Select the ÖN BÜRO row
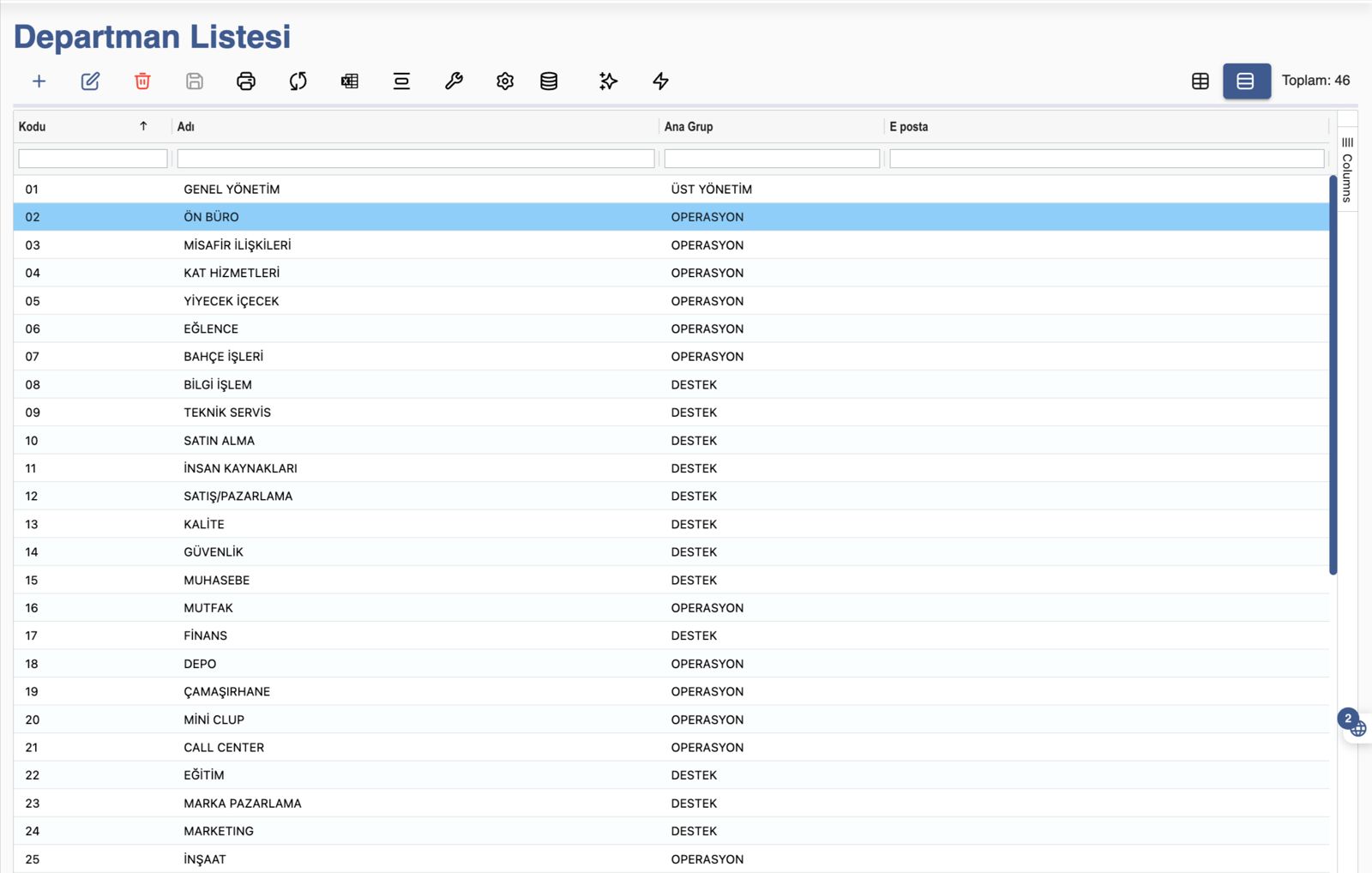The image size is (1372, 873). click(x=671, y=217)
